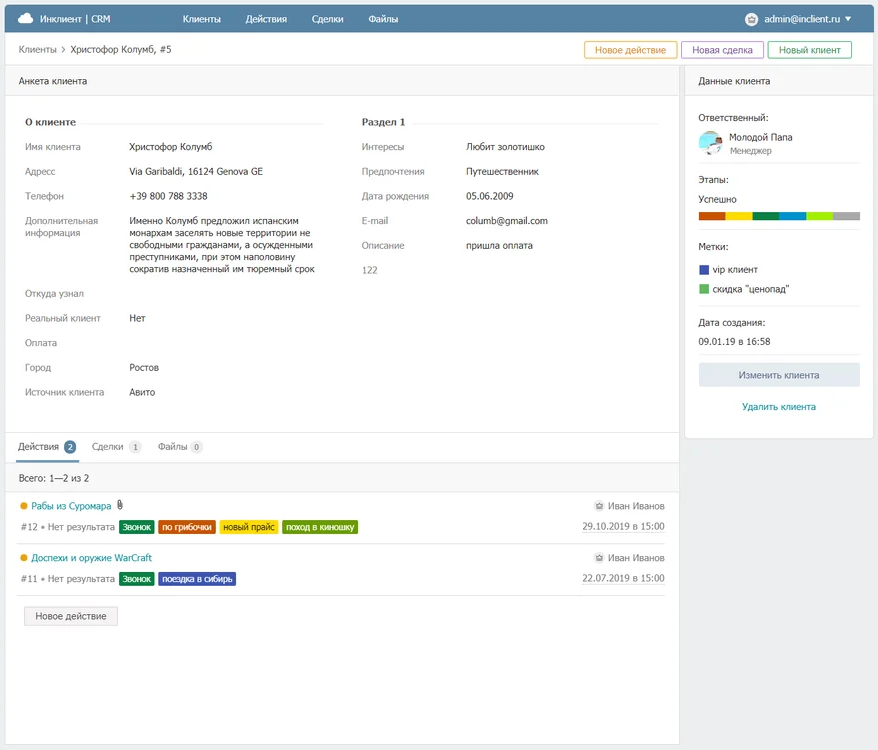Click the Удалить клиента link

coord(778,407)
